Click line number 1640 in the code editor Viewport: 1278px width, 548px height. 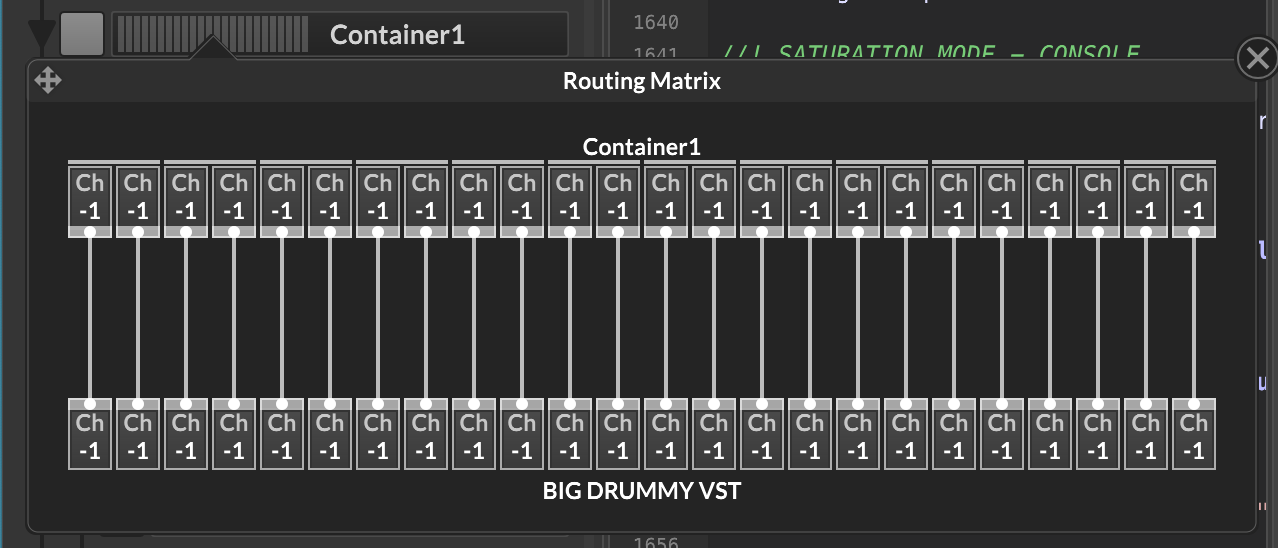click(x=656, y=22)
